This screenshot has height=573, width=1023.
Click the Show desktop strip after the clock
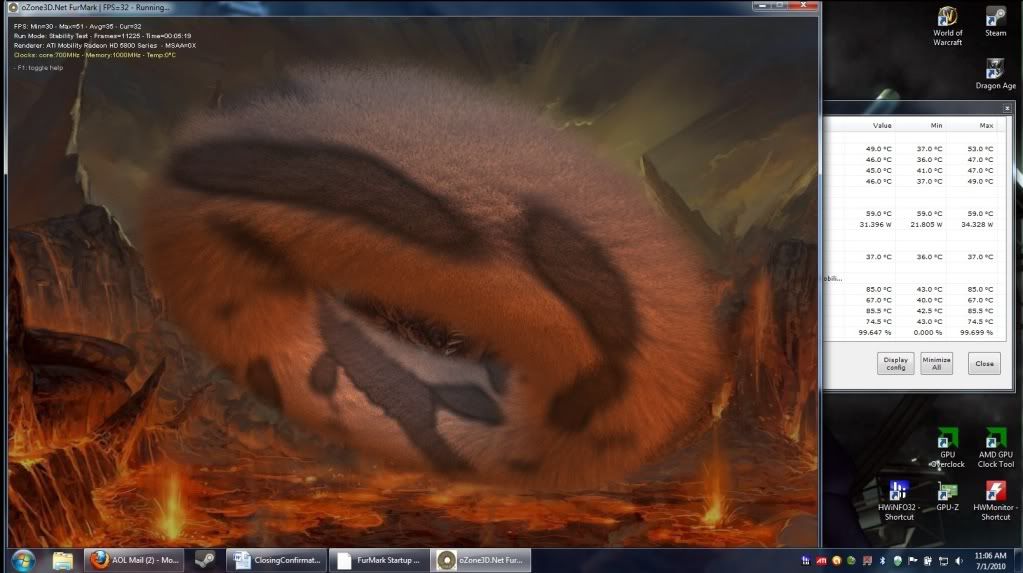click(x=1018, y=561)
